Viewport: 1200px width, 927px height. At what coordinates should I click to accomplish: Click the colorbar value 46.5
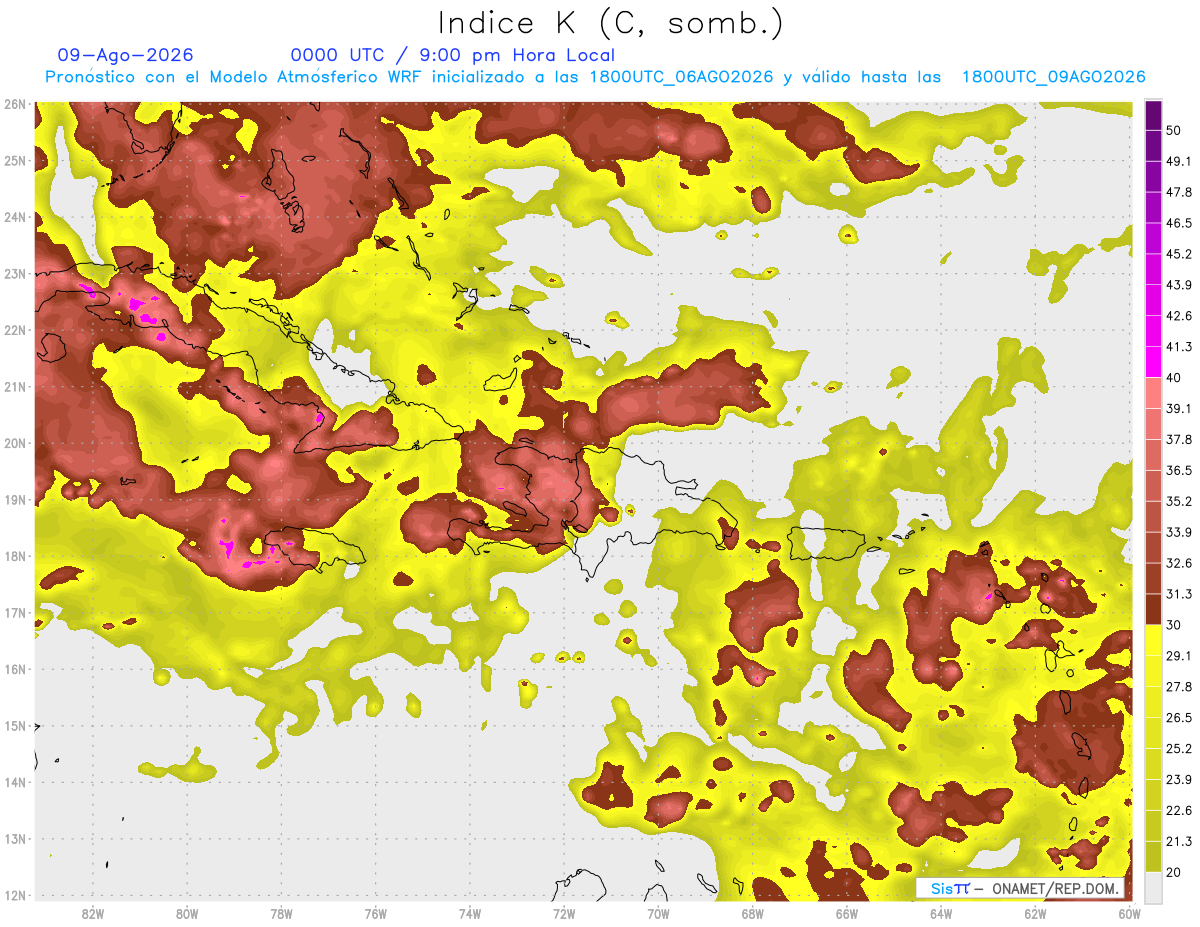1179,223
